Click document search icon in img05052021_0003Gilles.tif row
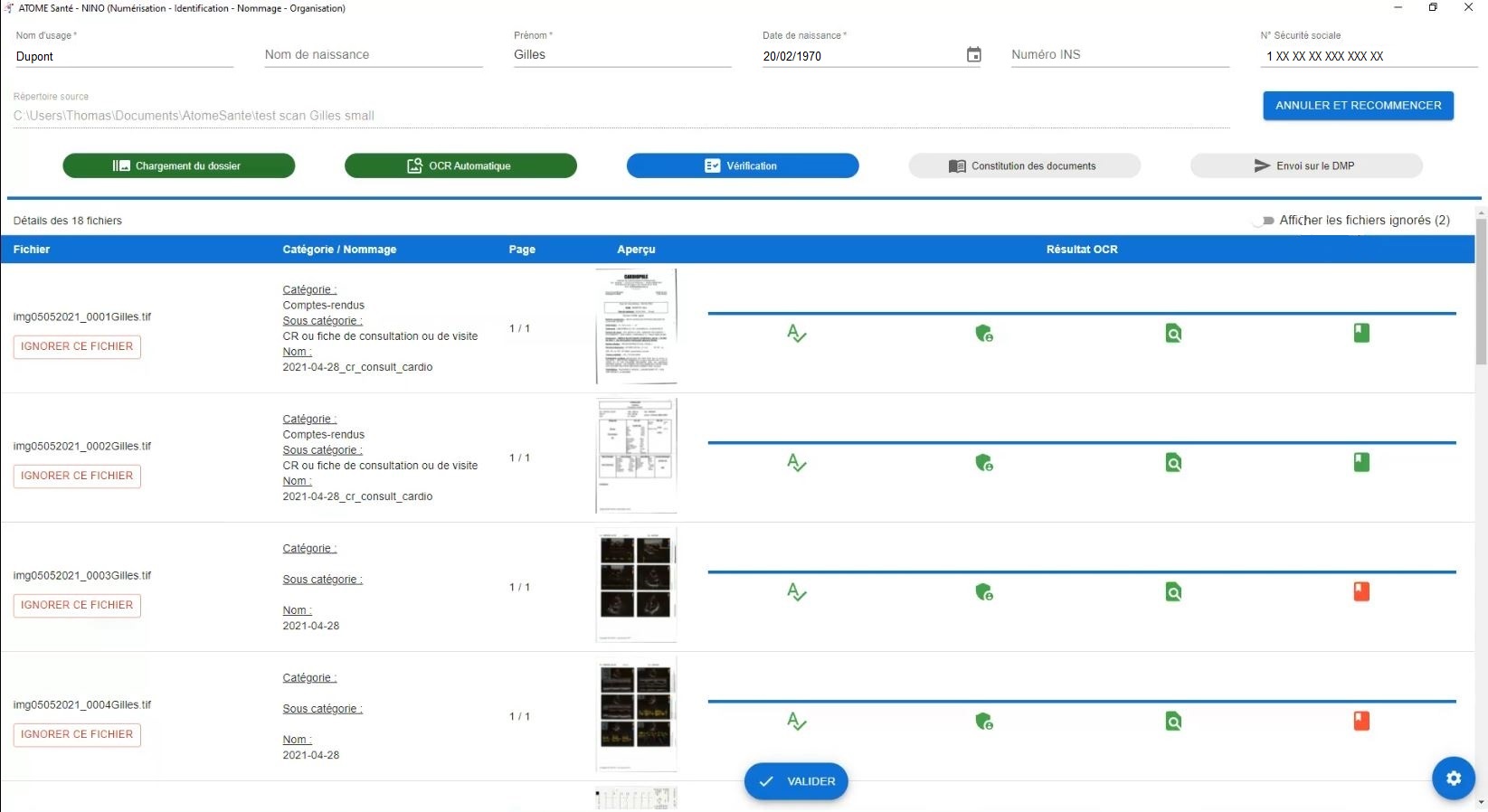 pos(1173,592)
